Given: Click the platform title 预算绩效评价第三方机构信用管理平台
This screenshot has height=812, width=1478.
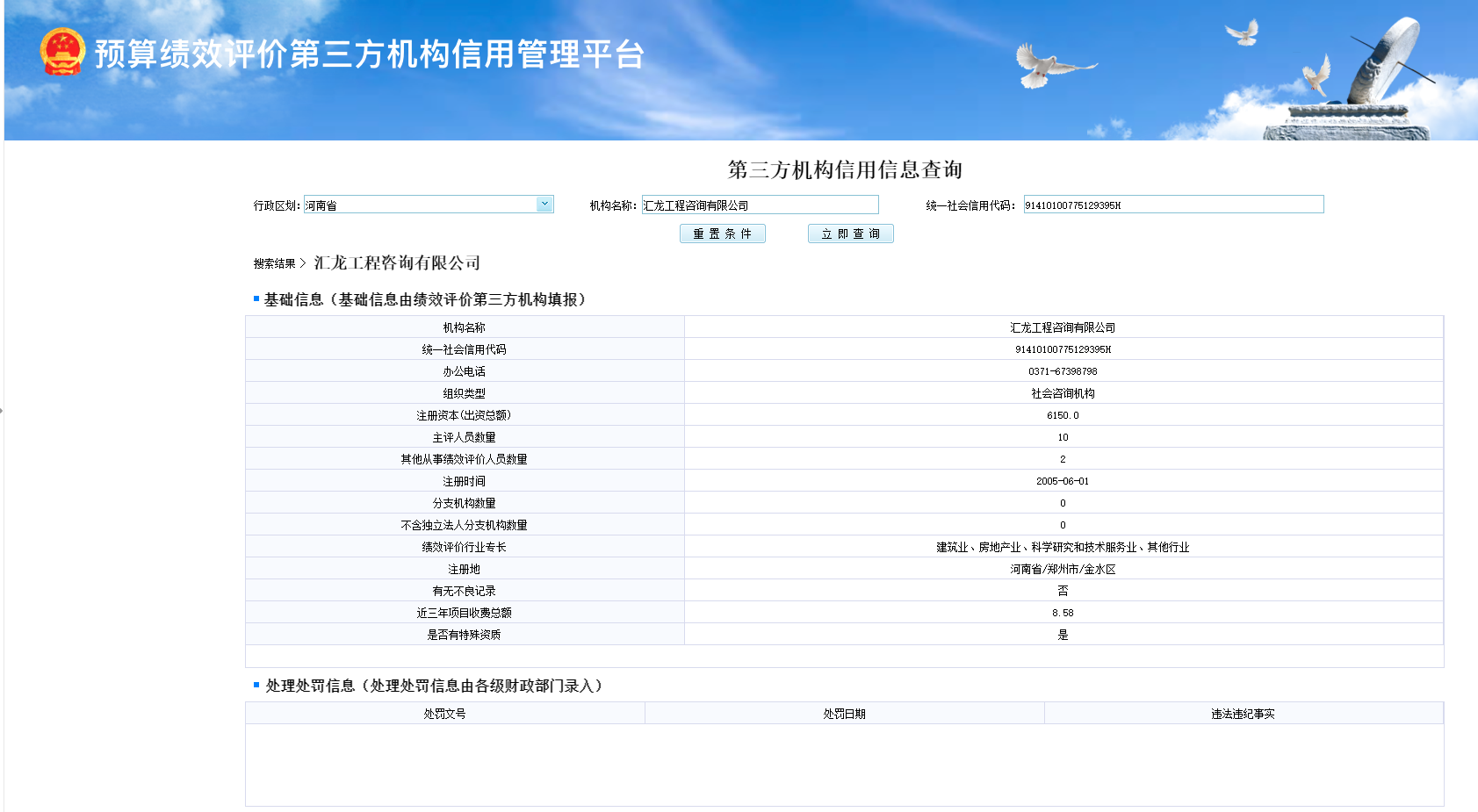Looking at the screenshot, I should click(x=369, y=54).
